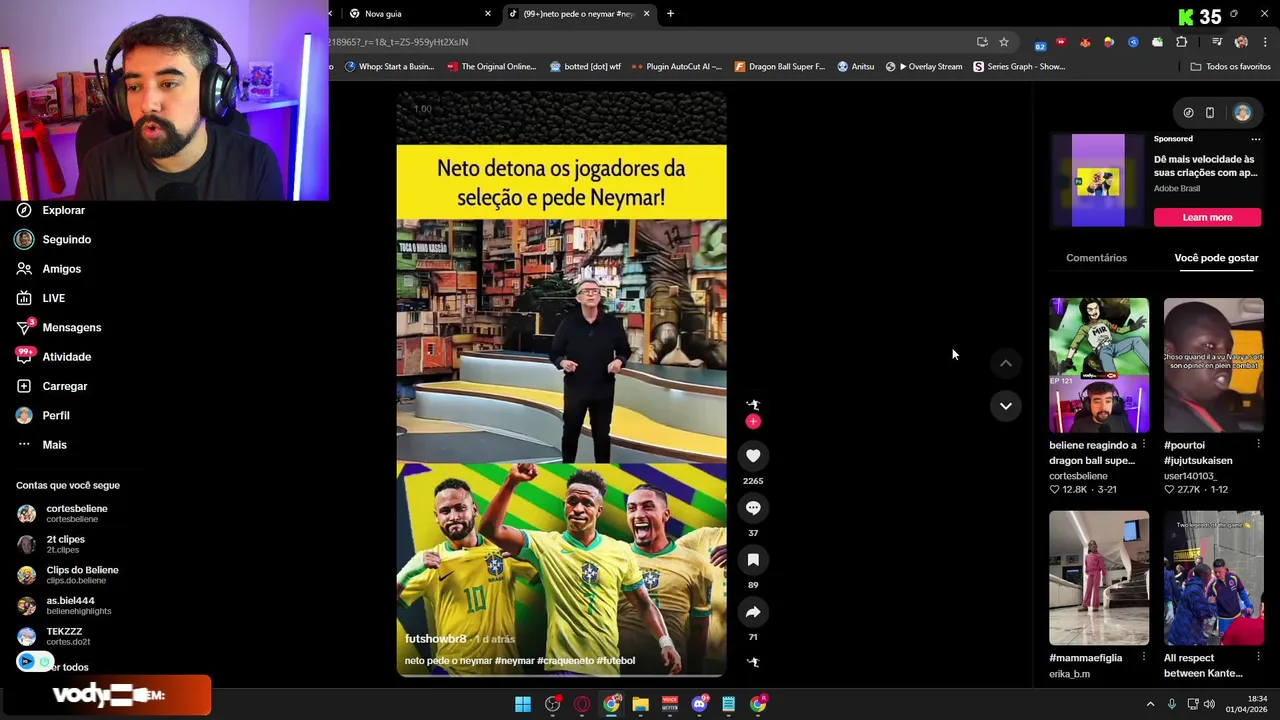Switch to Você pode gostar tab
Image resolution: width=1280 pixels, height=720 pixels.
pos(1216,258)
